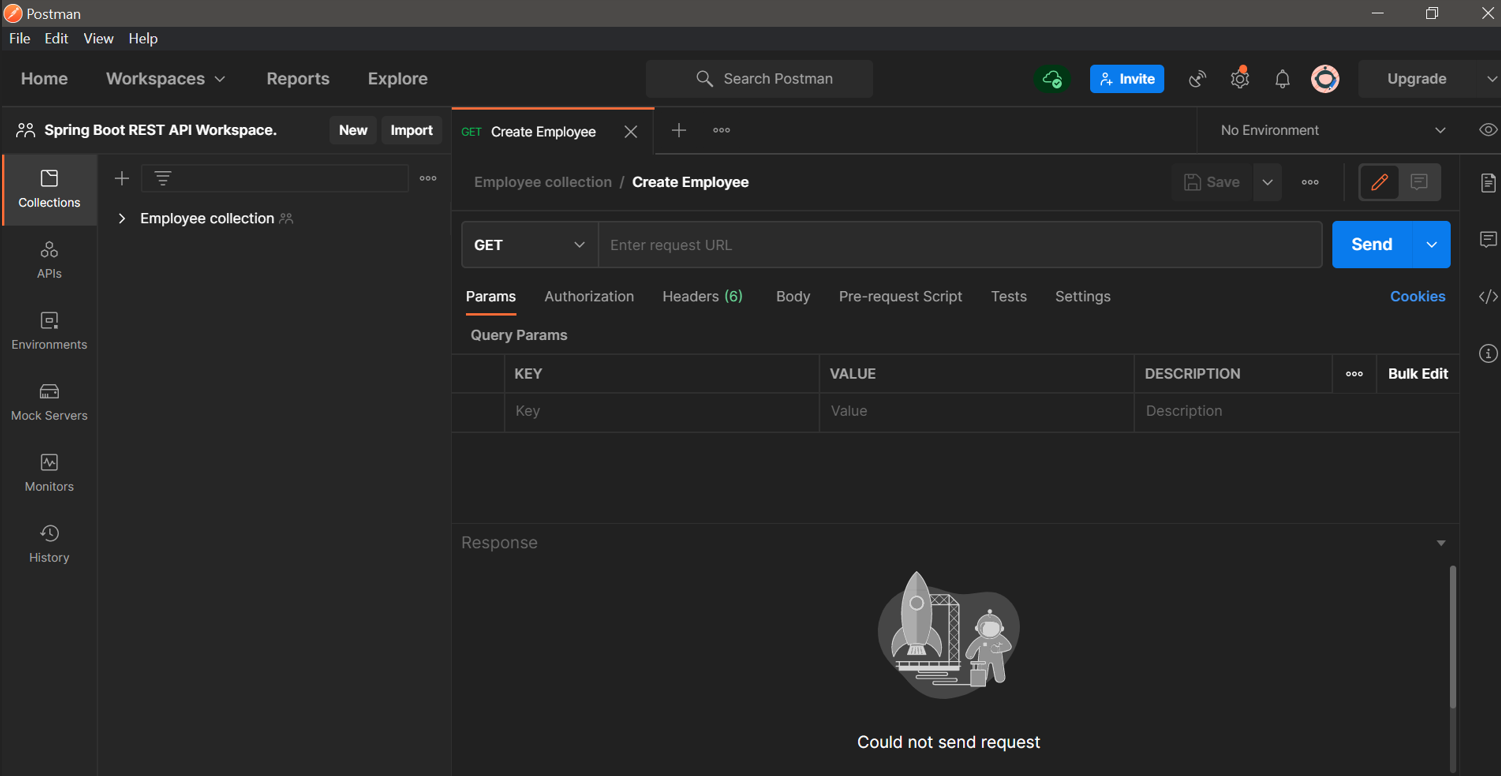Image resolution: width=1501 pixels, height=776 pixels.
Task: Open the APIs sidebar panel
Action: pos(49,260)
